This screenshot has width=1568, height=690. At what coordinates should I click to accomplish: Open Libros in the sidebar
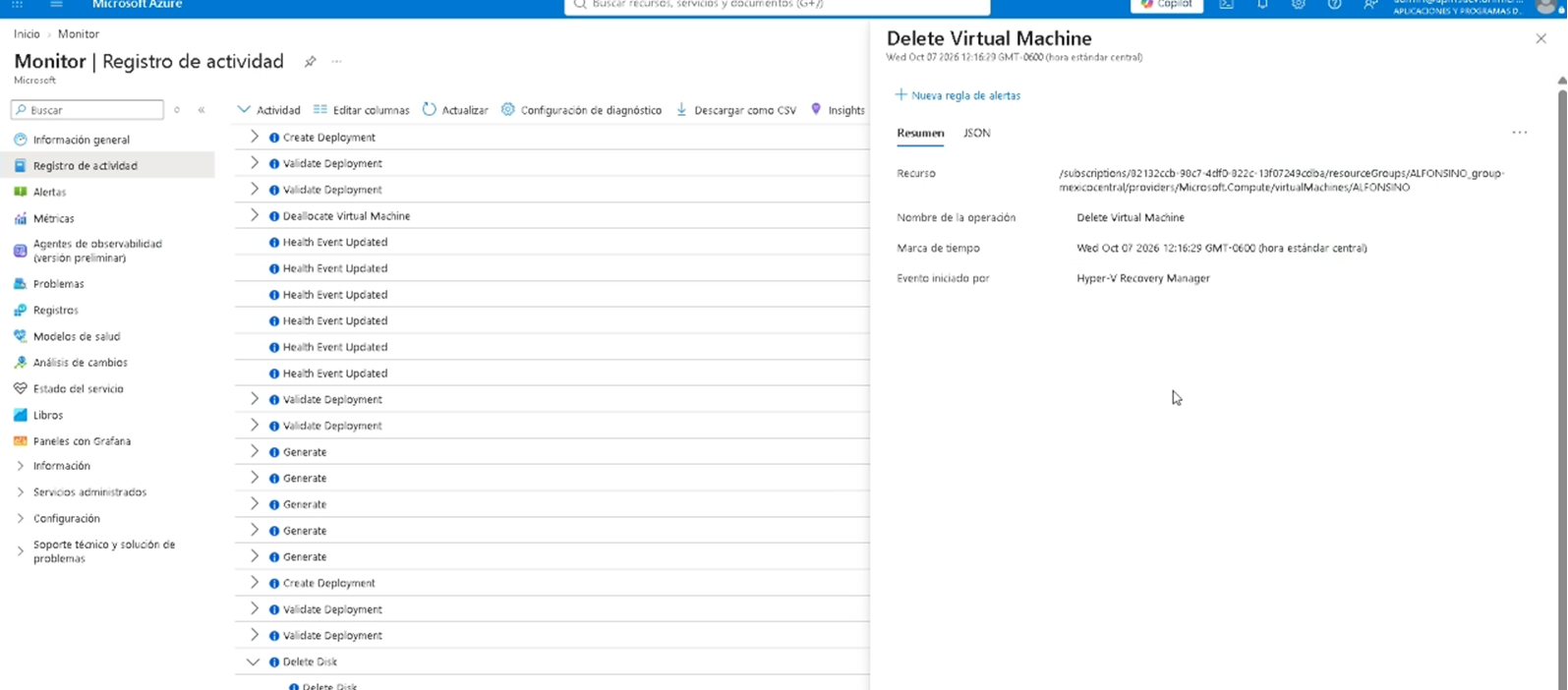coord(47,415)
